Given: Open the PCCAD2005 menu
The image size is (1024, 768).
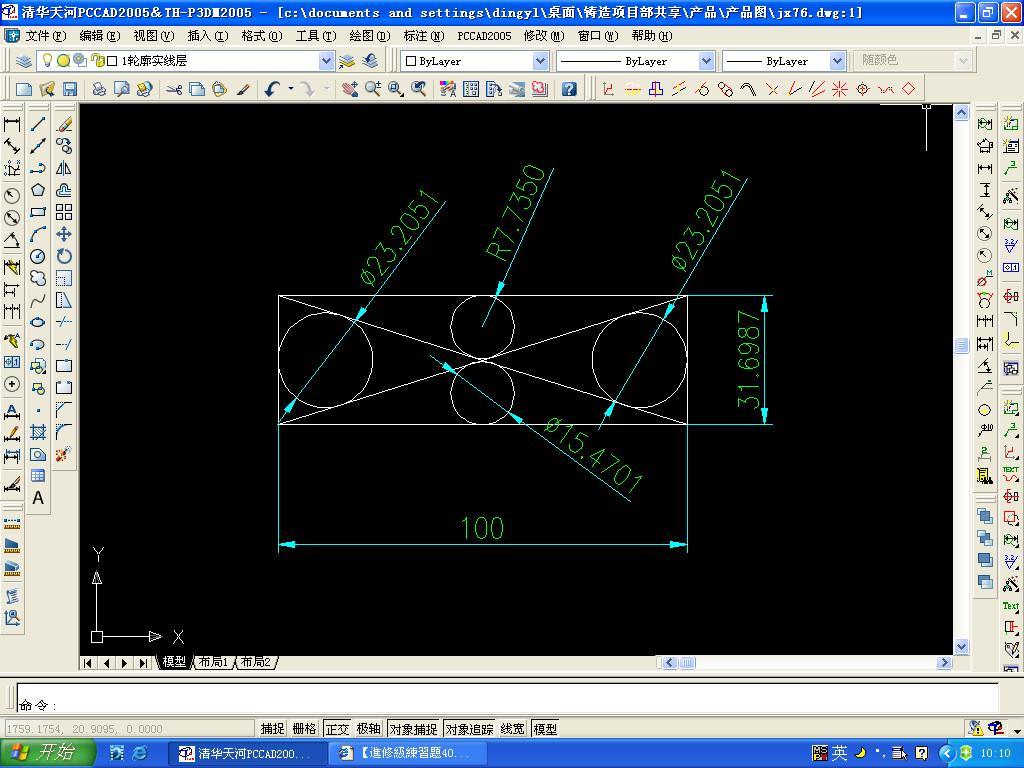Looking at the screenshot, I should pos(484,36).
